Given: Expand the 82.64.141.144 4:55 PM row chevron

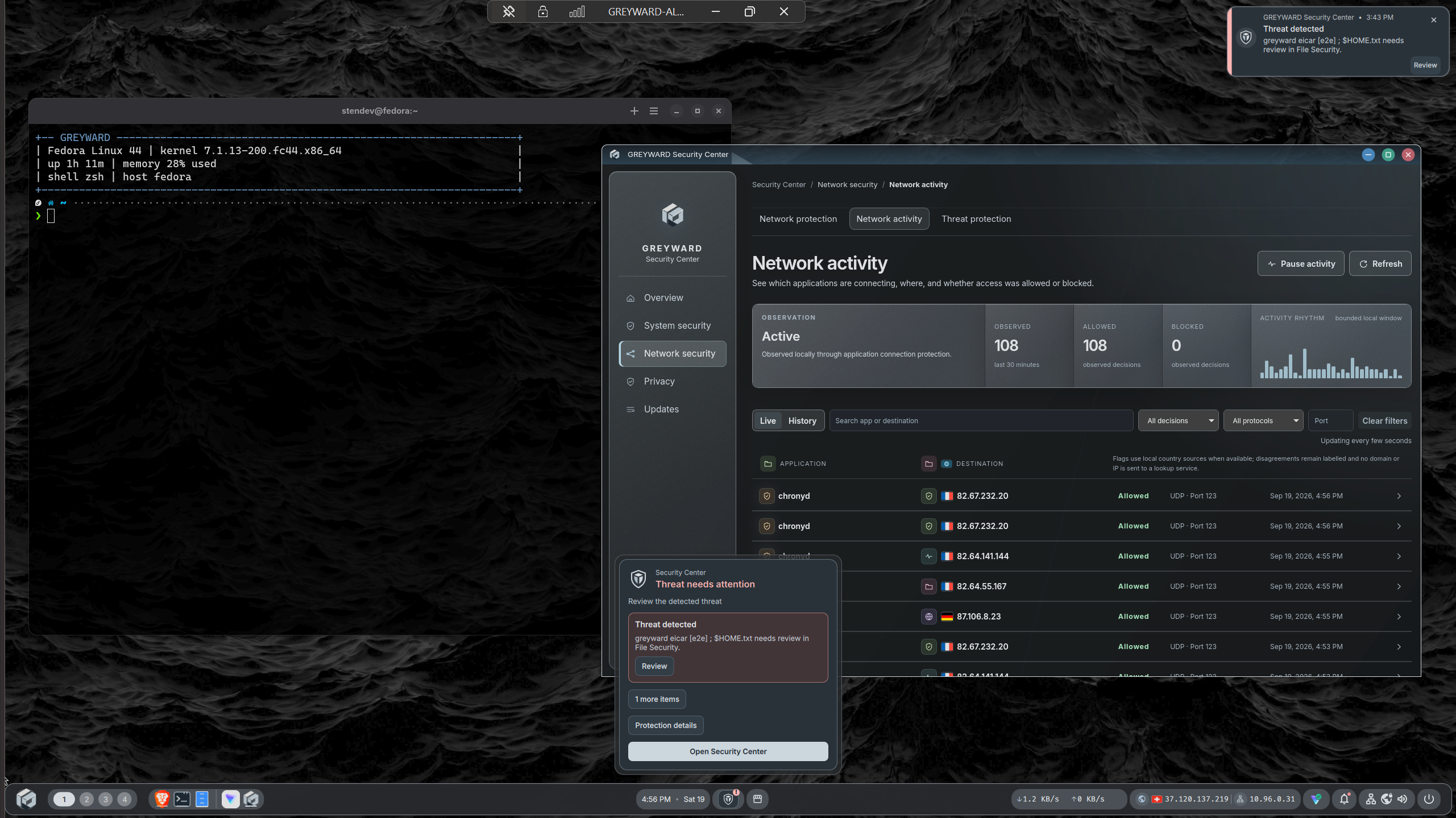Looking at the screenshot, I should point(1399,556).
